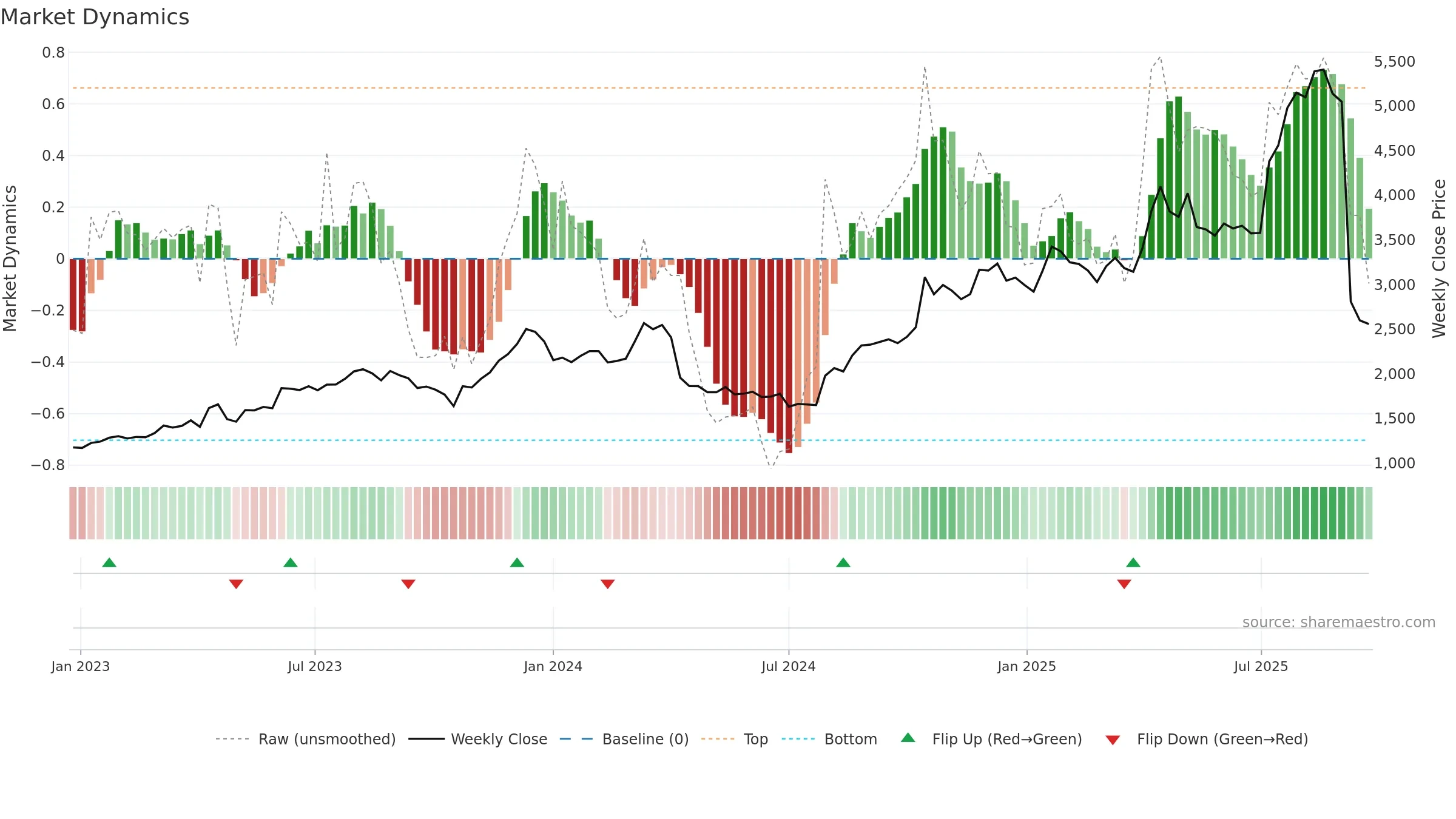Click the Flip Down marker after Jul 2023

(408, 584)
